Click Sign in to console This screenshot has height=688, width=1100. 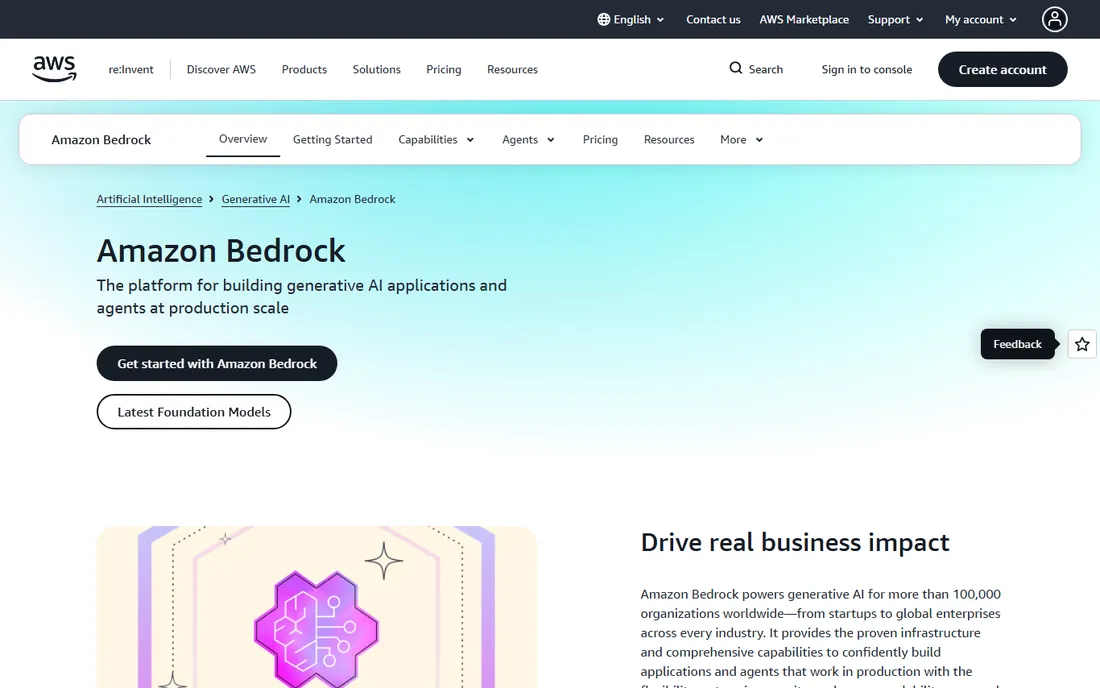(x=866, y=69)
